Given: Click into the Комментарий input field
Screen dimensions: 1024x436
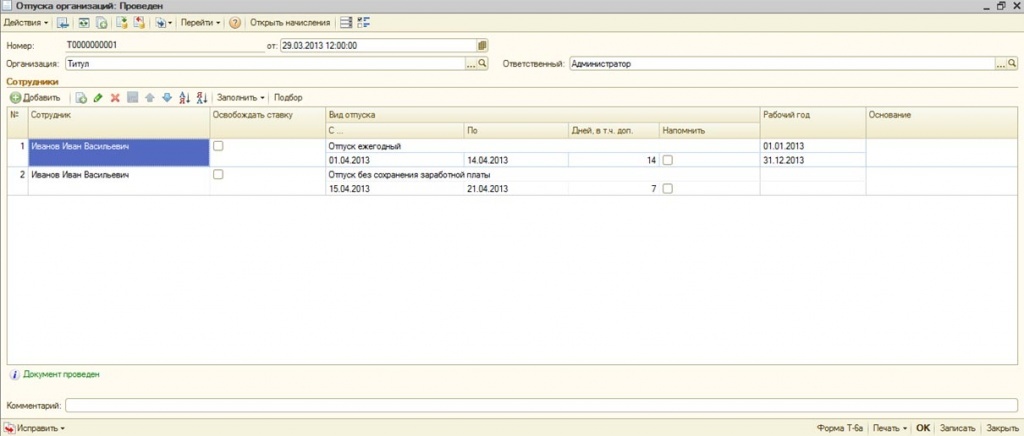Looking at the screenshot, I should 540,405.
